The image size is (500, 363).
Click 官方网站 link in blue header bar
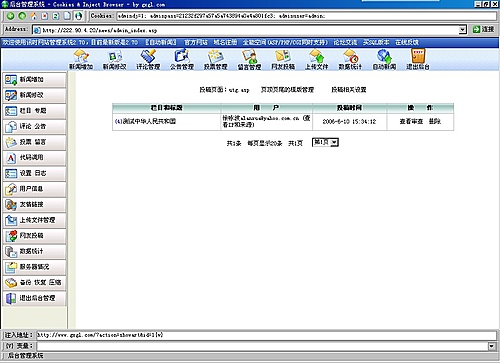pyautogui.click(x=196, y=42)
